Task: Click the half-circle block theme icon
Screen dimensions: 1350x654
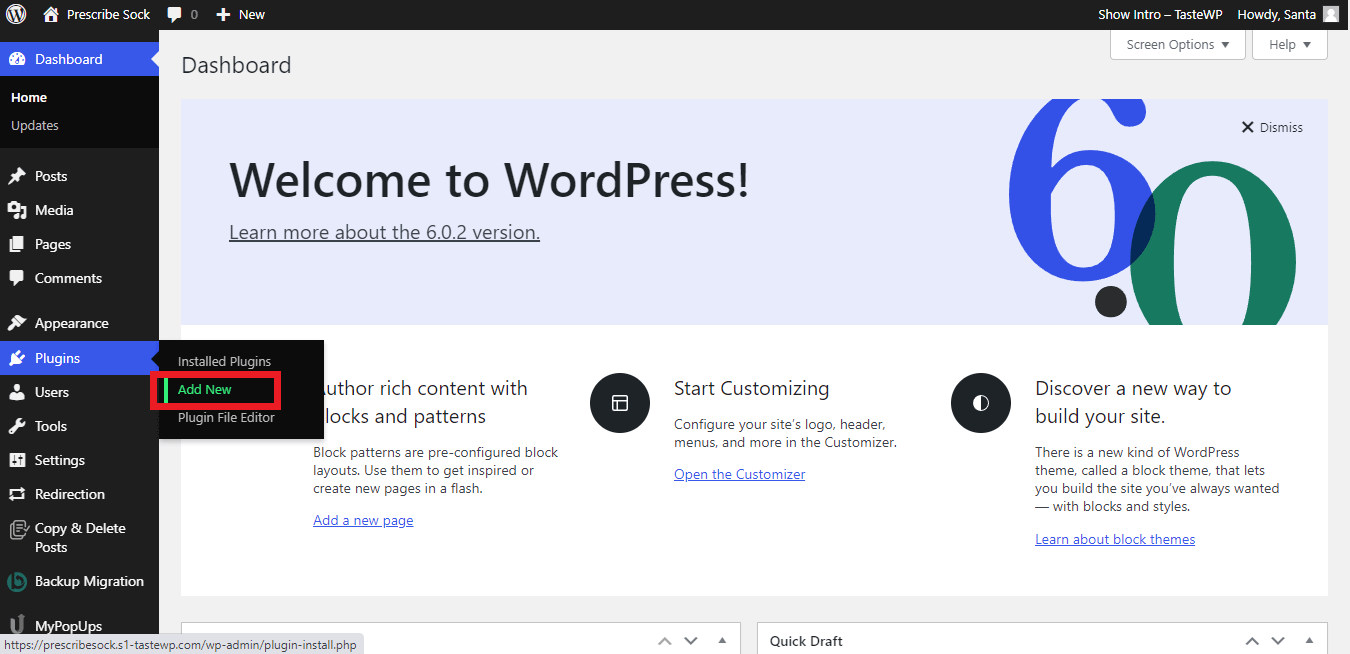Action: coord(981,403)
